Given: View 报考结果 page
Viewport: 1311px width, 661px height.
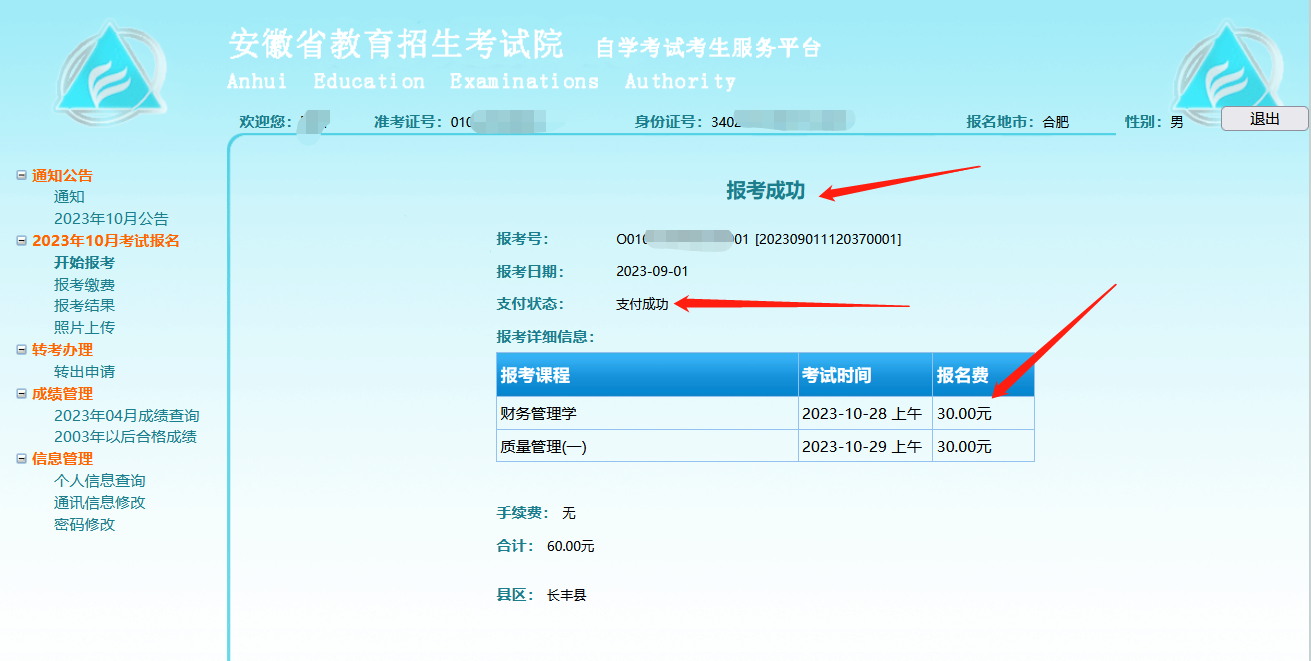Looking at the screenshot, I should click(x=84, y=306).
